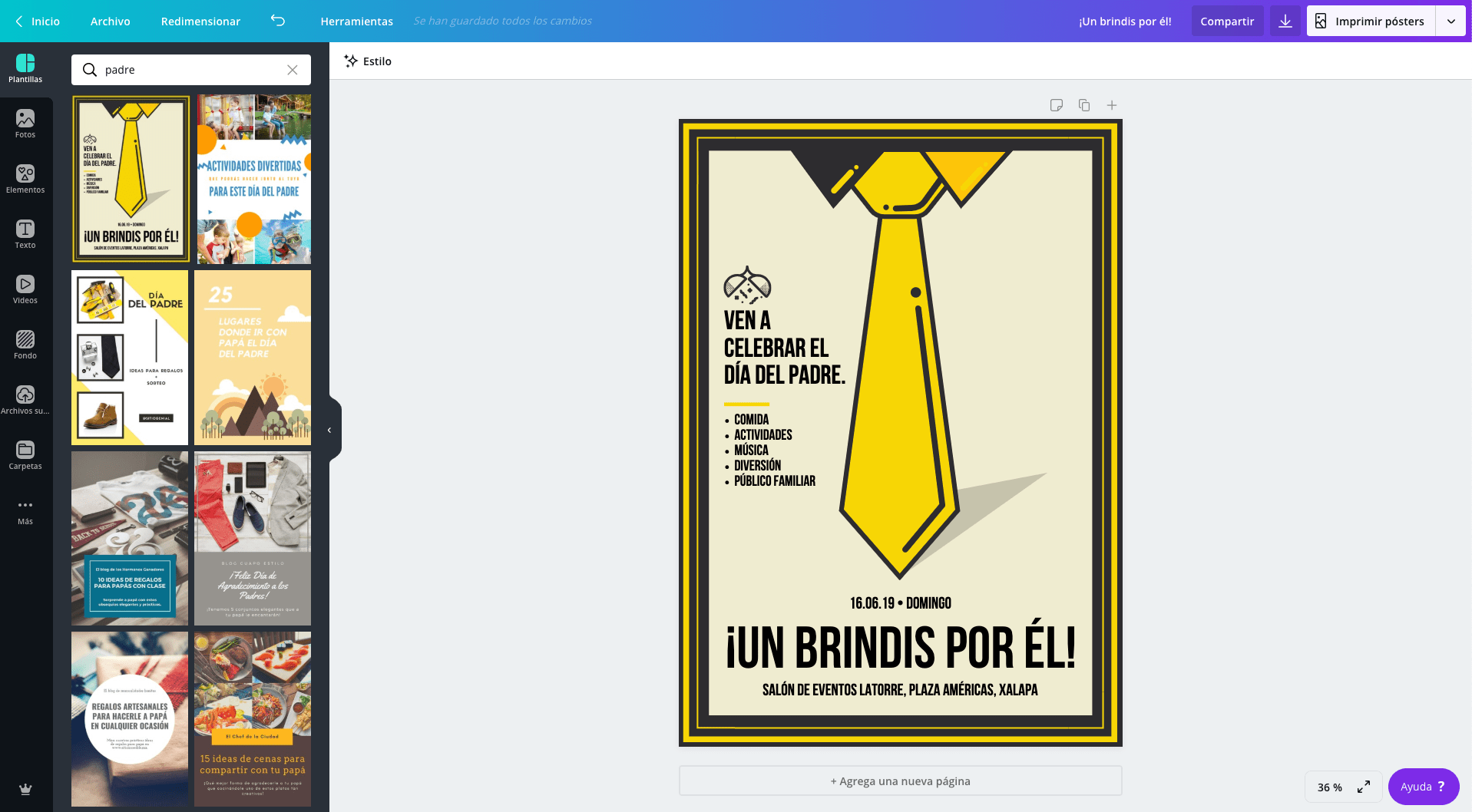Open the Texto panel
This screenshot has height=812, width=1472.
pos(25,235)
